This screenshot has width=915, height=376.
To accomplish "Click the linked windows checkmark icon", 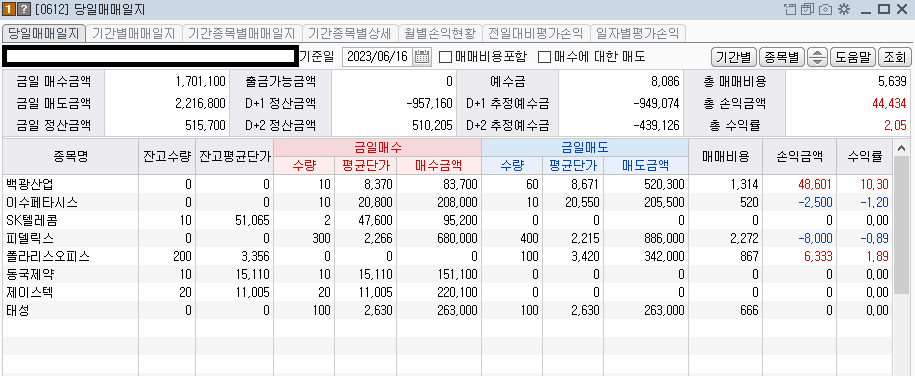I will pyautogui.click(x=807, y=9).
